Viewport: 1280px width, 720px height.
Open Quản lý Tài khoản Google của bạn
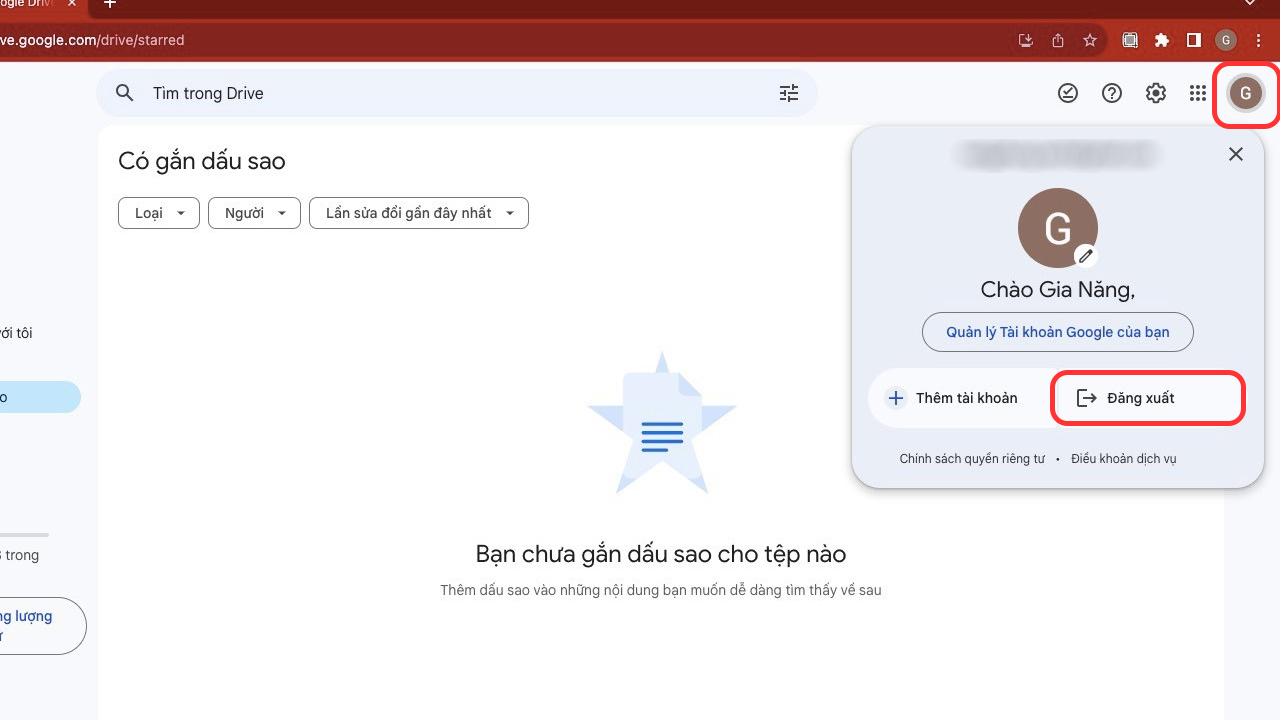click(1057, 332)
